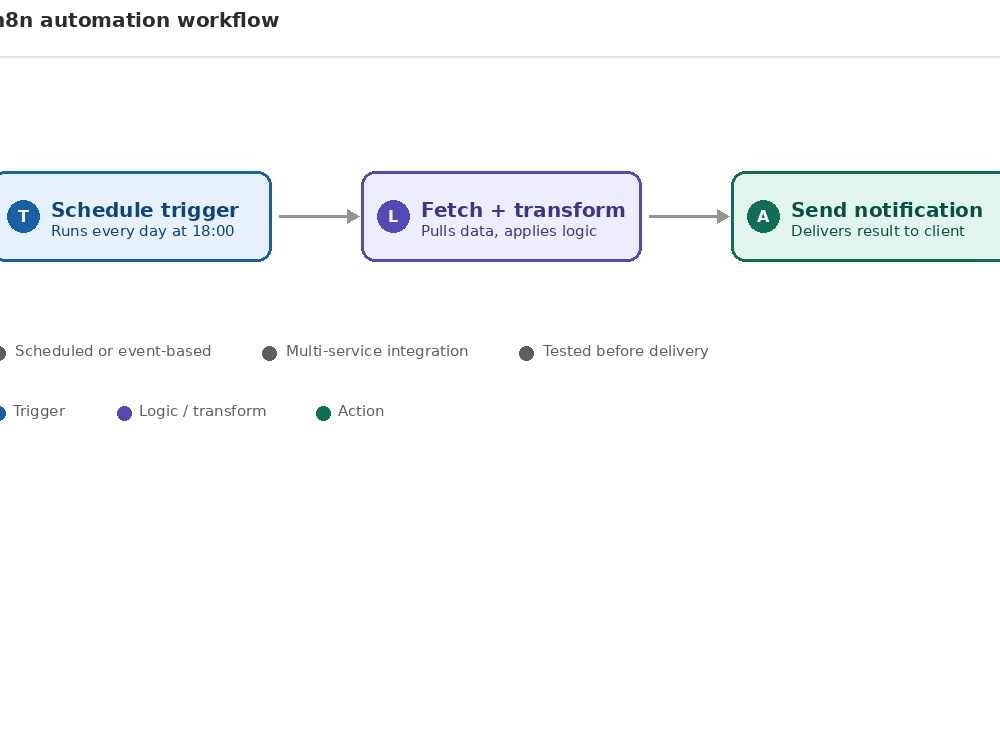The height and width of the screenshot is (750, 1000).
Task: Open the Fetch + transform node title
Action: [523, 210]
